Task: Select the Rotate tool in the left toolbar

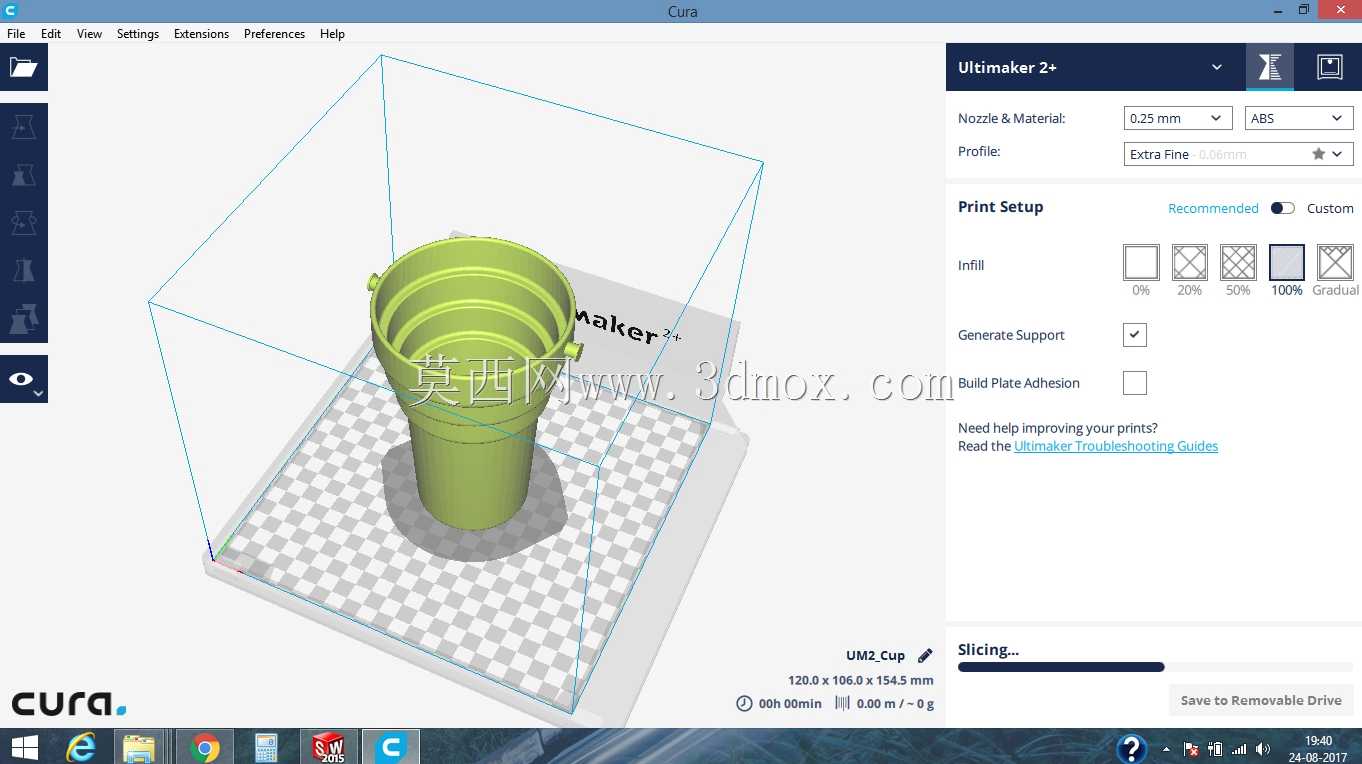Action: pyautogui.click(x=23, y=223)
